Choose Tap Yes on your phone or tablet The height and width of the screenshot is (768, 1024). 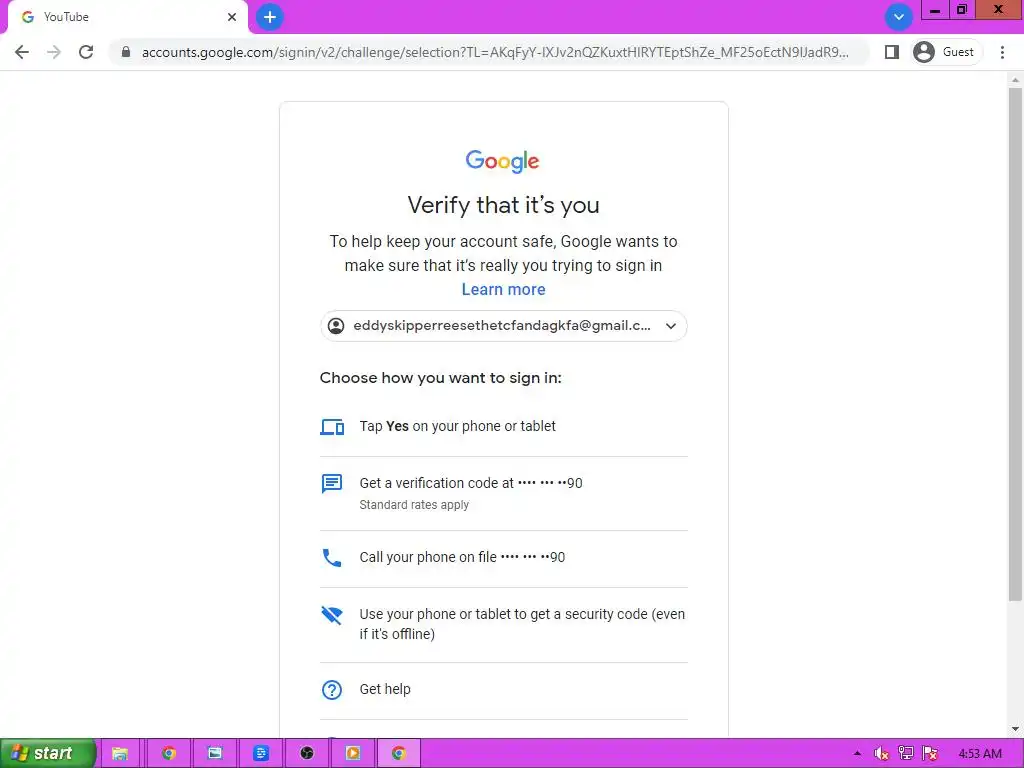(504, 426)
